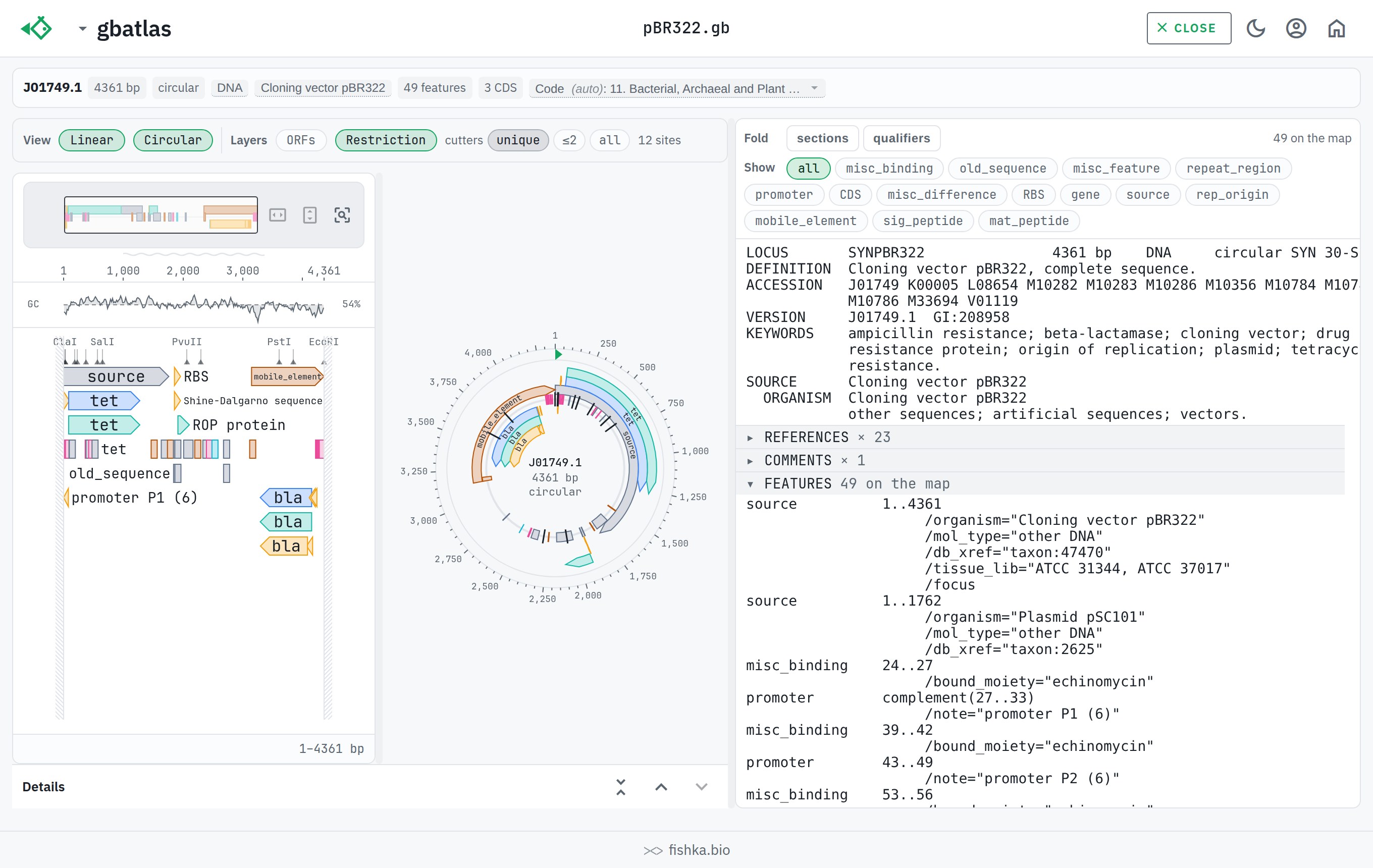
Task: Expand the COMMENTS × 1 section
Action: point(1040,461)
